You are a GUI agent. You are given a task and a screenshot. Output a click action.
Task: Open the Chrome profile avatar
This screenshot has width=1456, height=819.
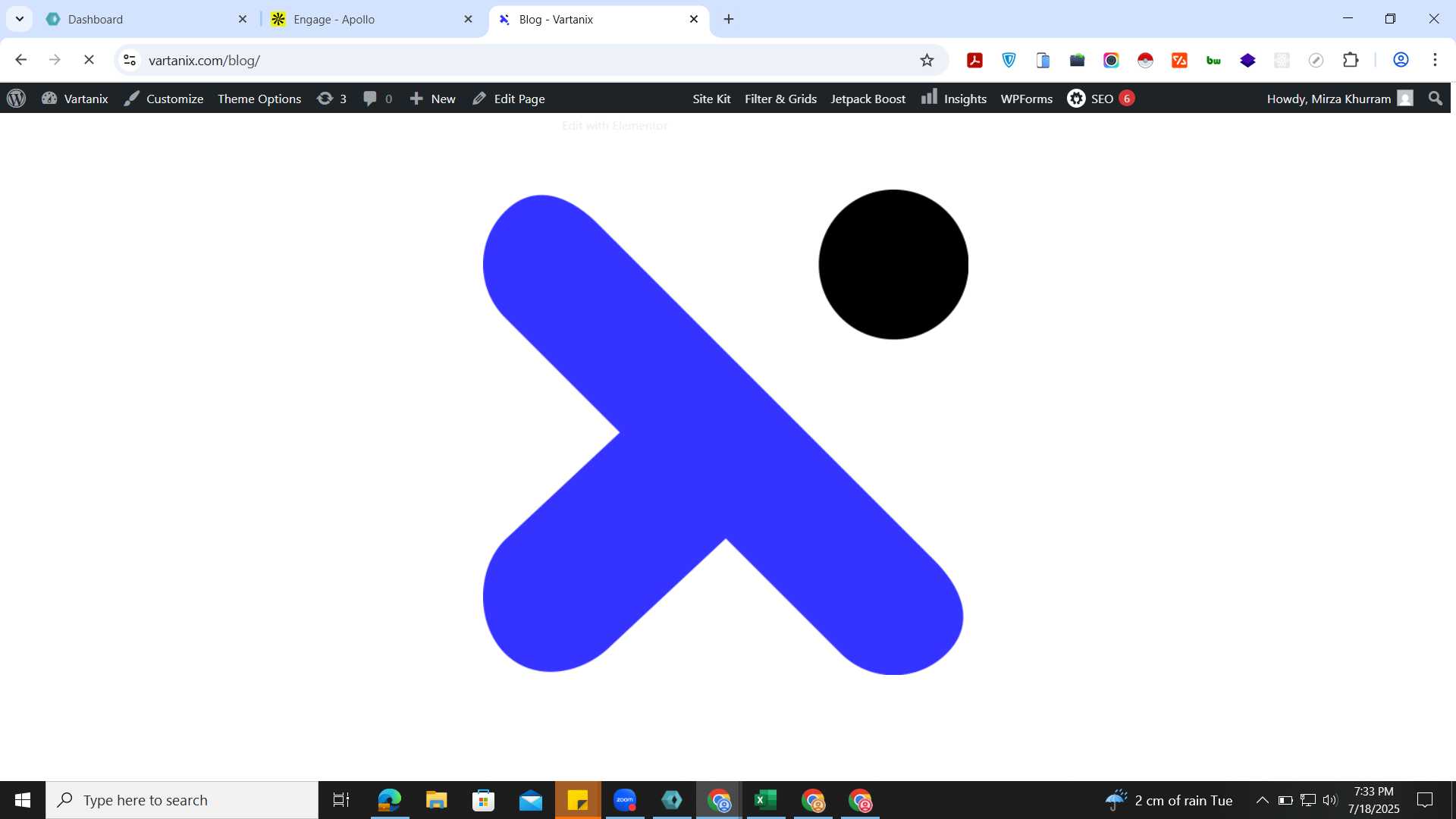[1401, 60]
